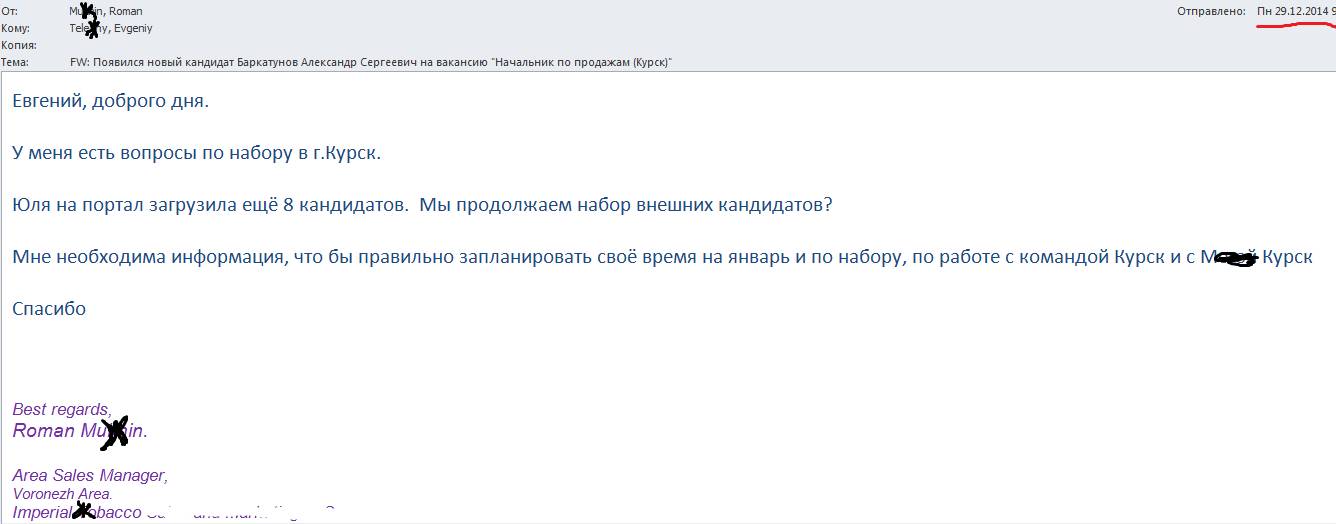Click the sent date Пн 29.12.2014
1336x524 pixels.
[x=1291, y=11]
